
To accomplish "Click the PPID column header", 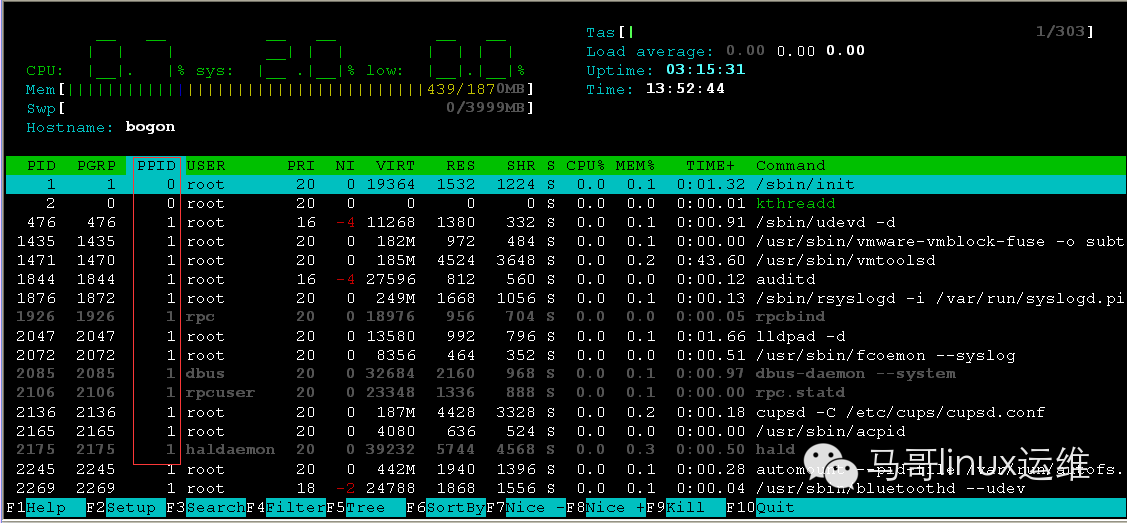I will point(156,165).
